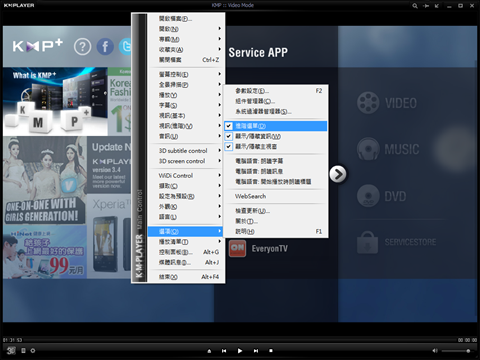Click the circular settings icon in control bar

(x=33, y=350)
